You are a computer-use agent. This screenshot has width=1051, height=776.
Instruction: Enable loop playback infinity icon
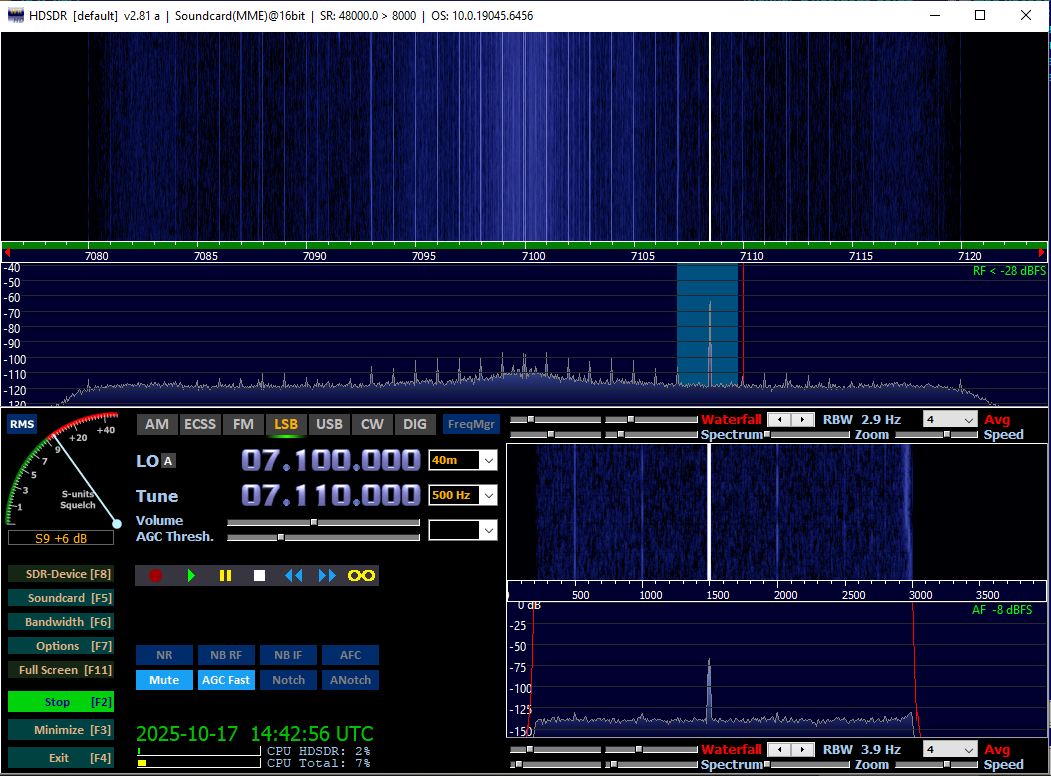coord(361,575)
